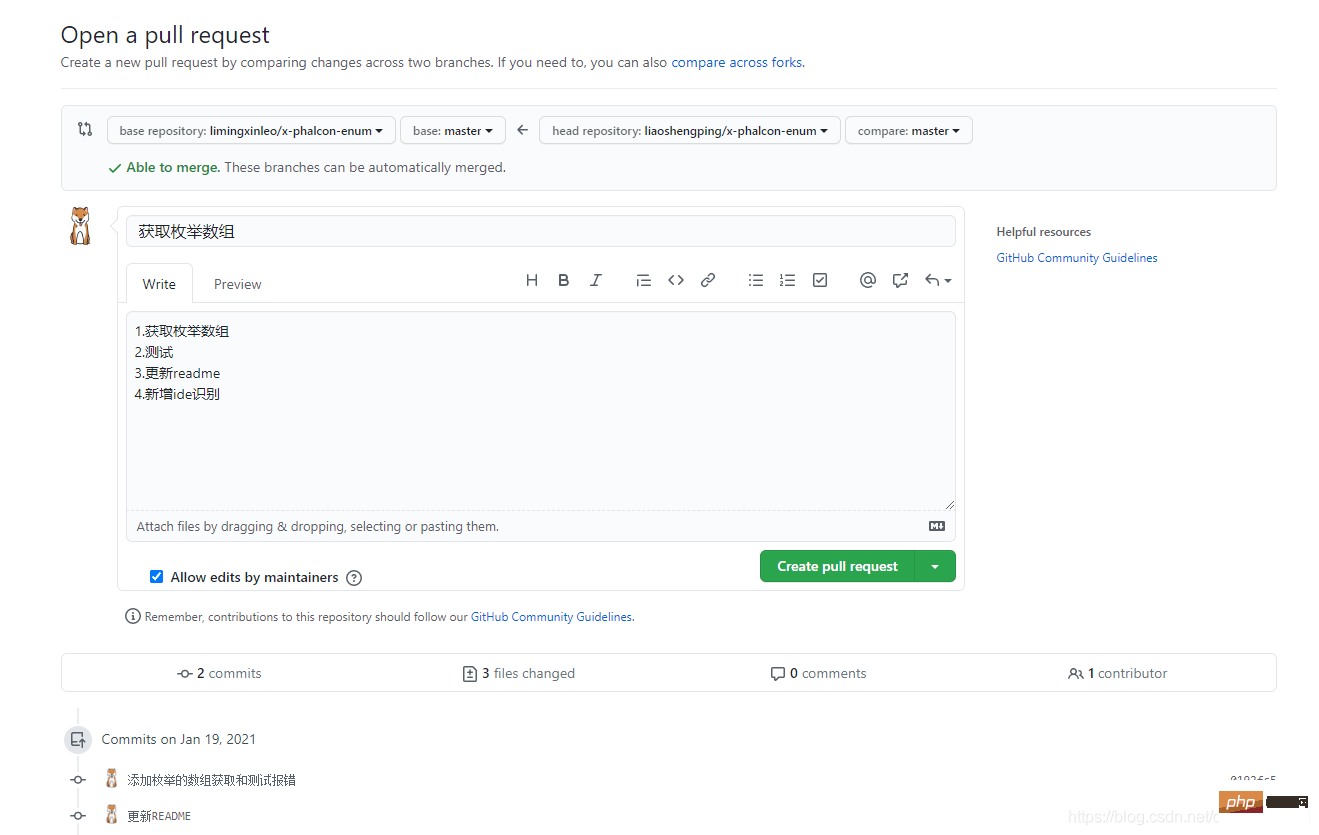Click the Commits on Jan 19, 2021 text
This screenshot has width=1319, height=835.
coord(179,740)
